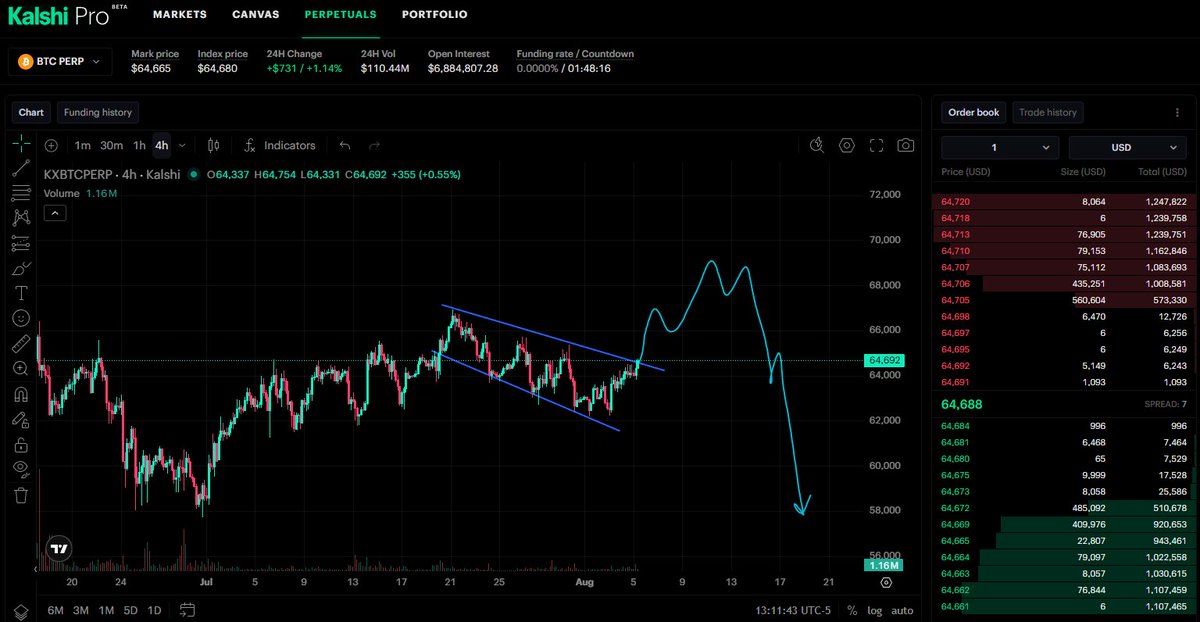Undo last chart action
Image resolution: width=1200 pixels, height=622 pixels.
(345, 145)
